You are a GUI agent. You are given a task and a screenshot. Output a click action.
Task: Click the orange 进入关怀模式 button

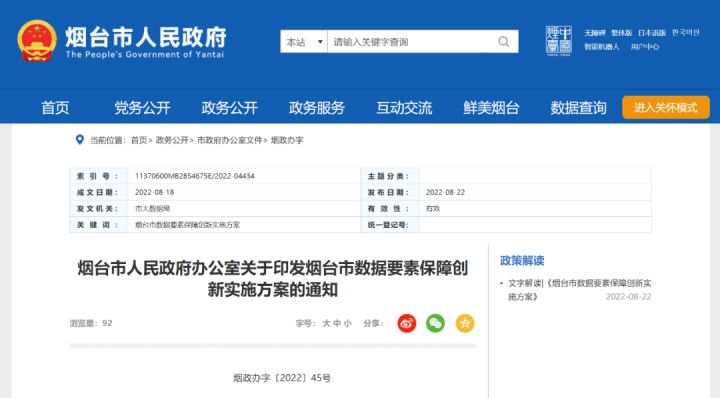(666, 107)
